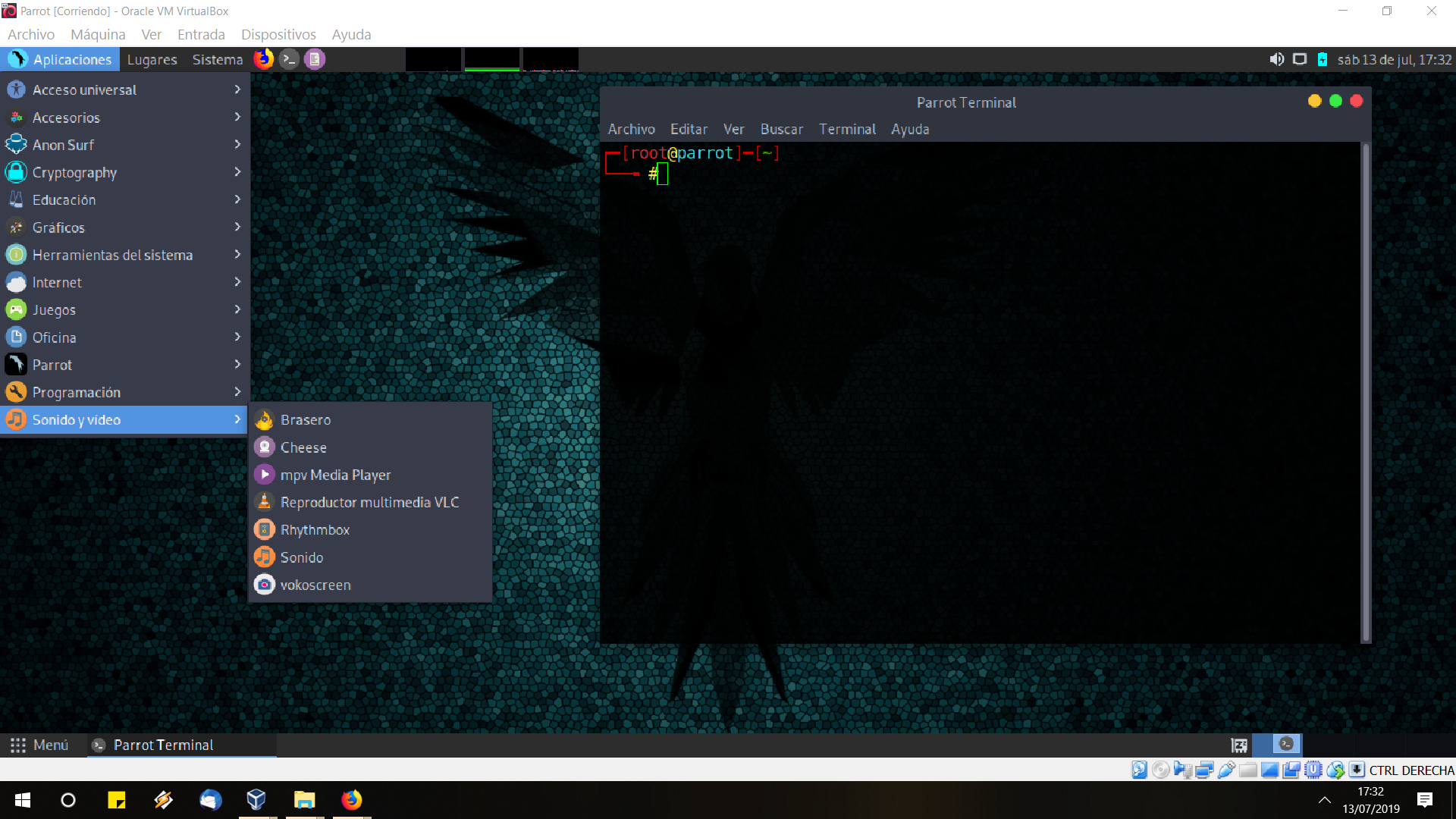Open VirtualBox from Windows taskbar
The image size is (1456, 819).
click(256, 800)
